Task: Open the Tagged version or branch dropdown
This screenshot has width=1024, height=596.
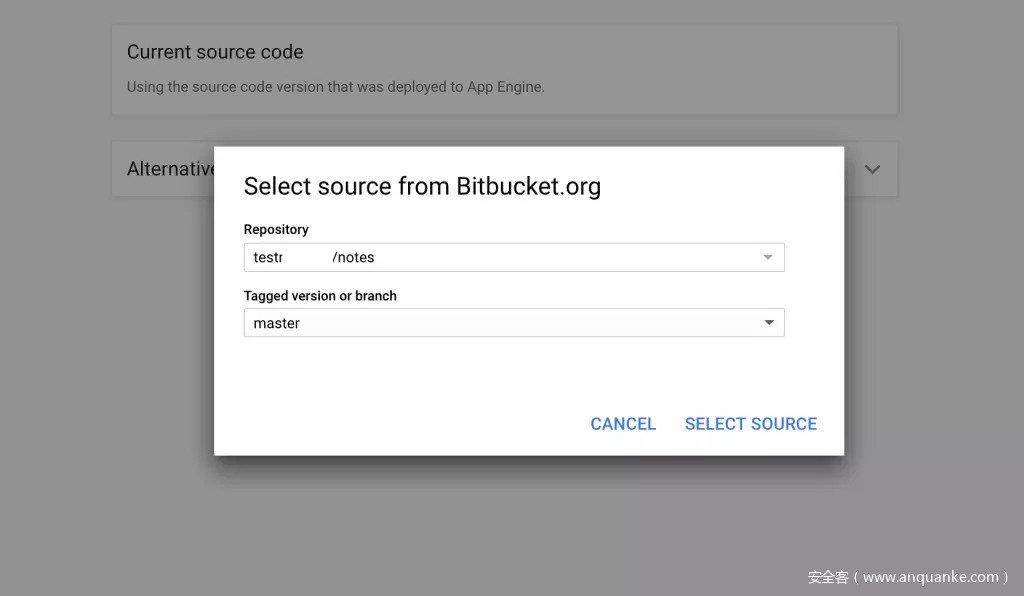Action: [513, 323]
